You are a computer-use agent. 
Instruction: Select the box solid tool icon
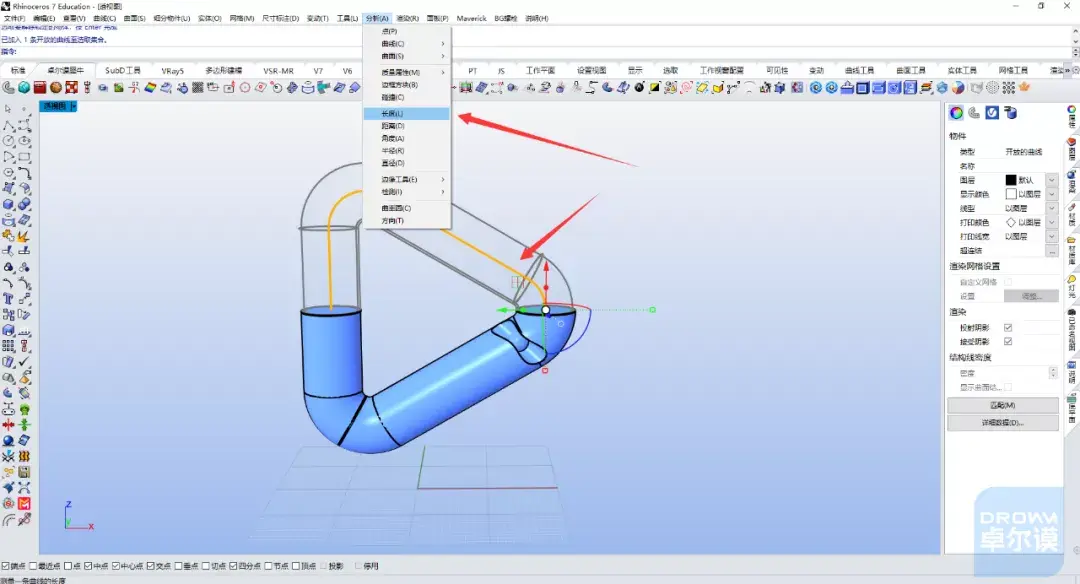click(8, 205)
